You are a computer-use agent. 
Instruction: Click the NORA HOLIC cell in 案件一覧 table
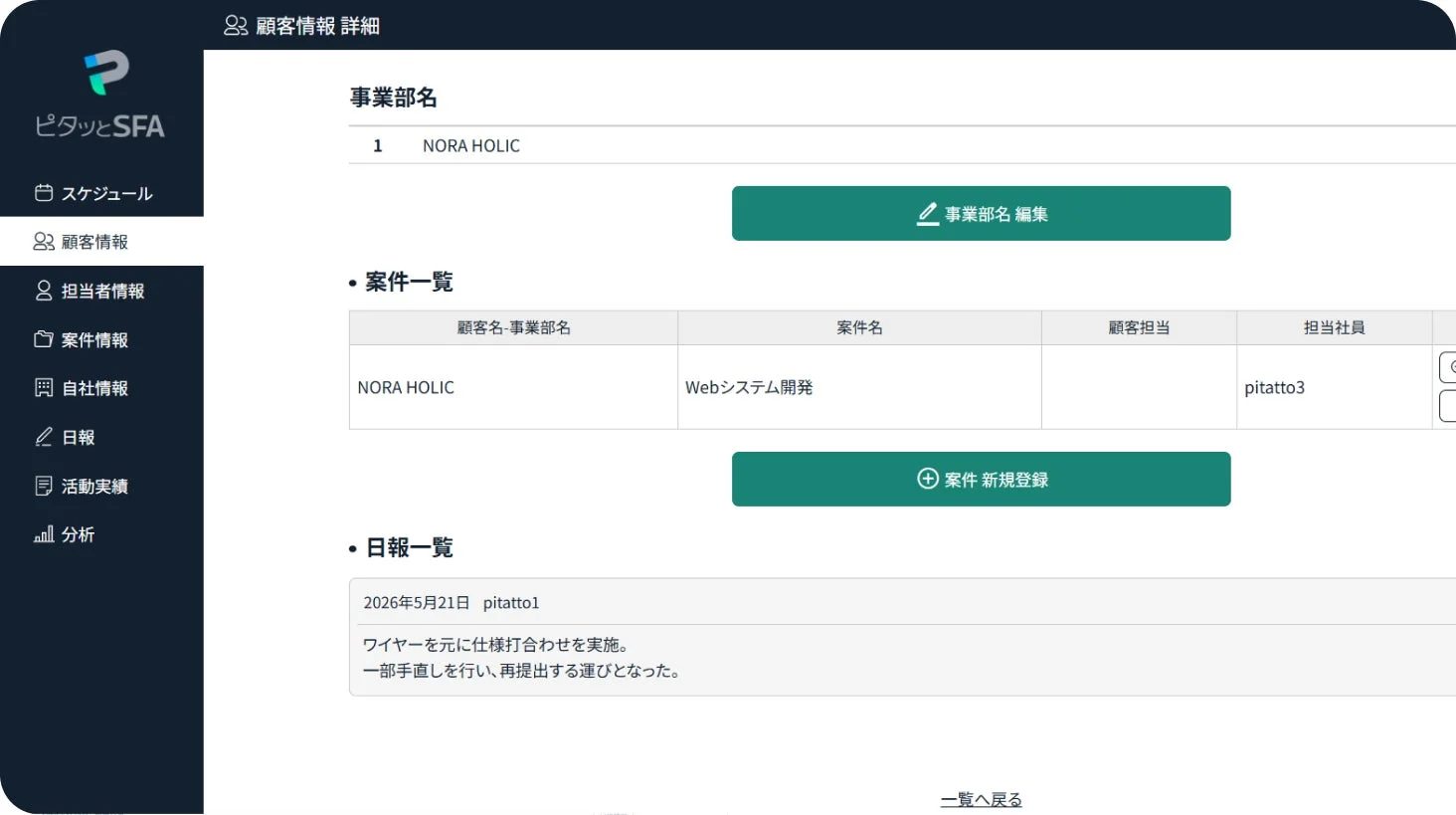[x=513, y=387]
